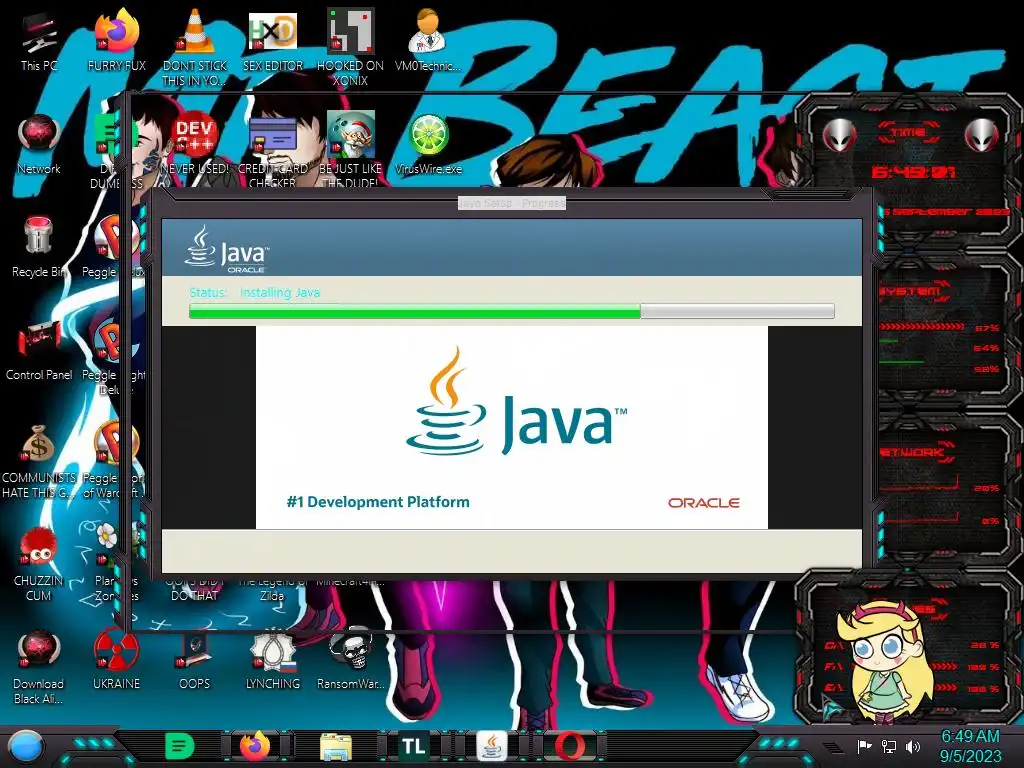Open the UKRAINE radiation icon

[x=116, y=660]
